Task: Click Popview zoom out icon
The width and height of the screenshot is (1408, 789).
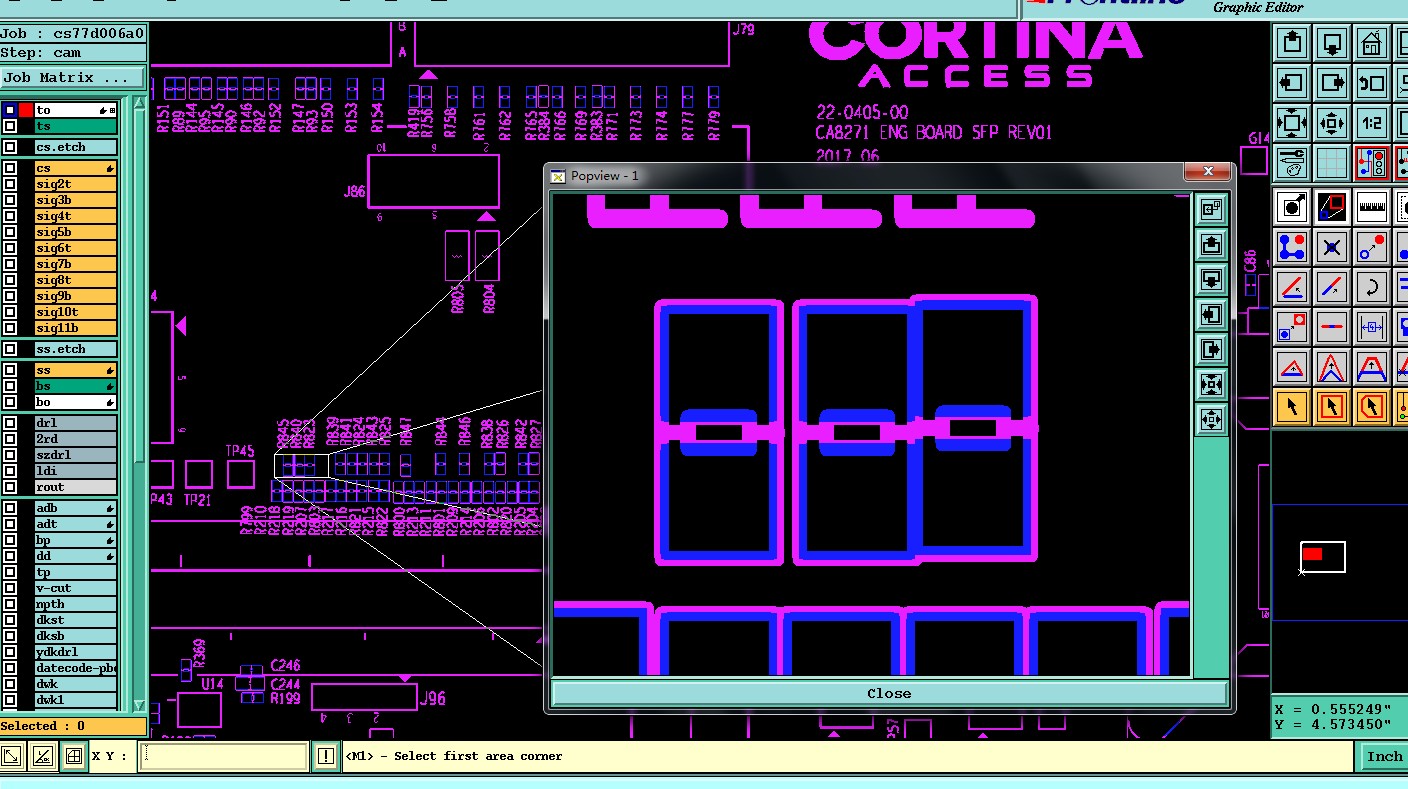Action: [x=1211, y=420]
